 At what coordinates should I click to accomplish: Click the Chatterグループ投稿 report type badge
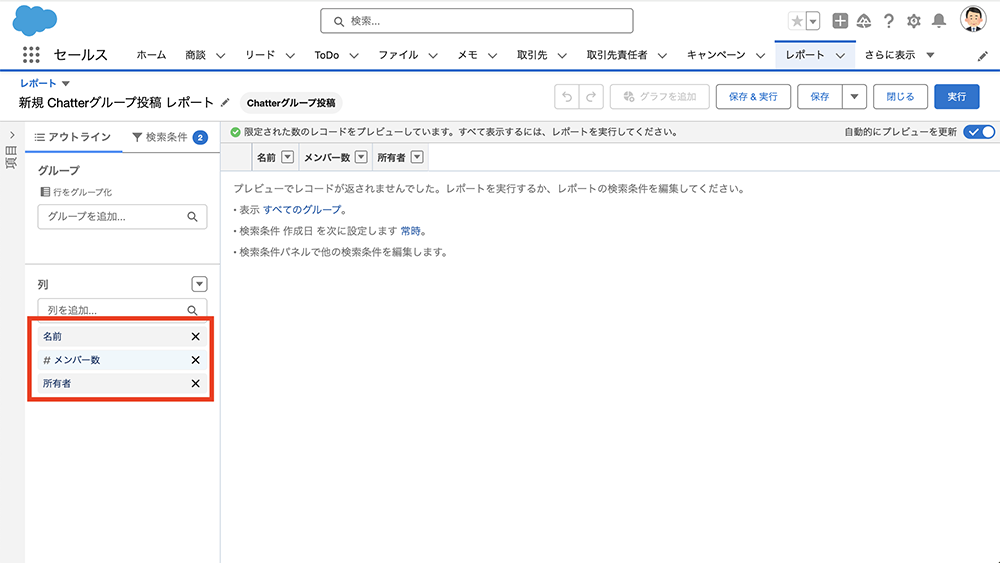tap(291, 103)
